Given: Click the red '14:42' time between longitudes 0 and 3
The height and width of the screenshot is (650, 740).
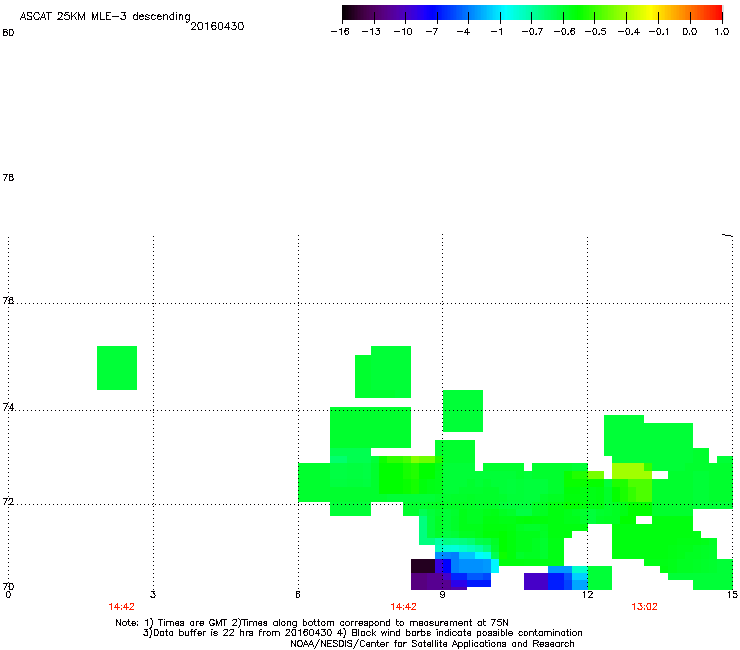Looking at the screenshot, I should click(x=121, y=607).
